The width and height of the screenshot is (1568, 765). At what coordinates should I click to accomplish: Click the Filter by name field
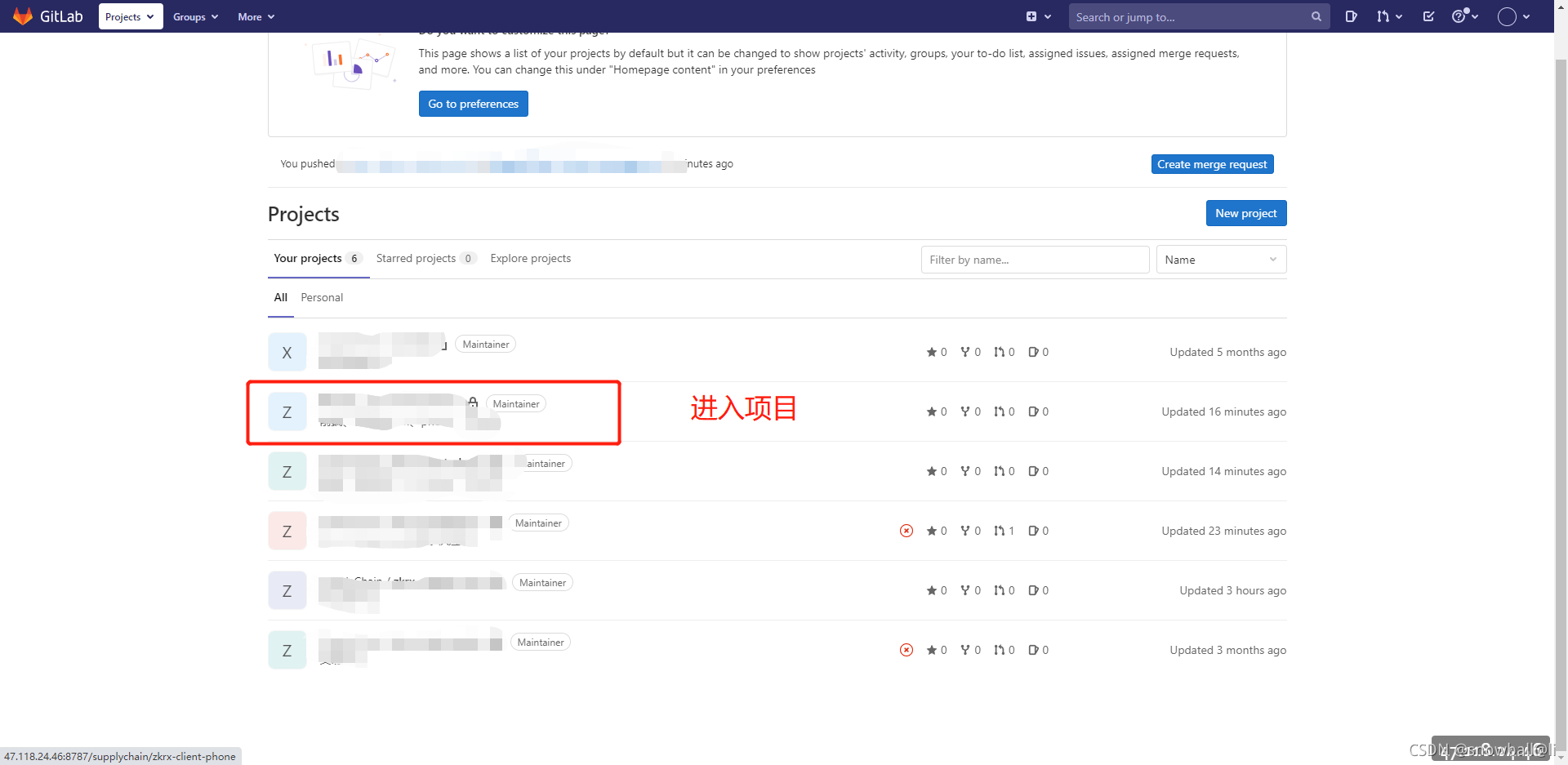1035,260
